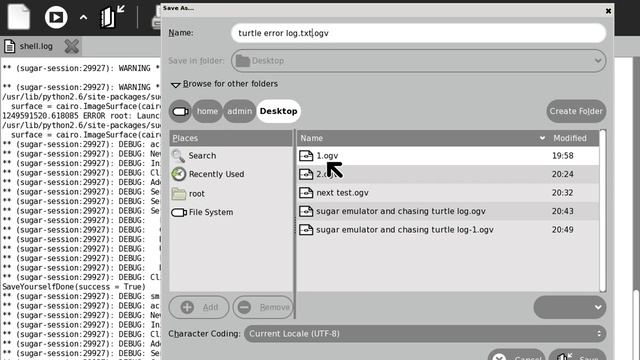Open the file type filter dropdown
The image size is (640, 360).
click(x=569, y=307)
